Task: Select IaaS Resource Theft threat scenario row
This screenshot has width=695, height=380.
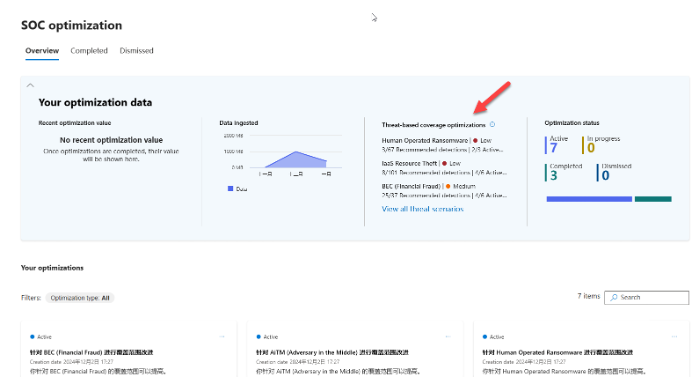Action: (444, 168)
